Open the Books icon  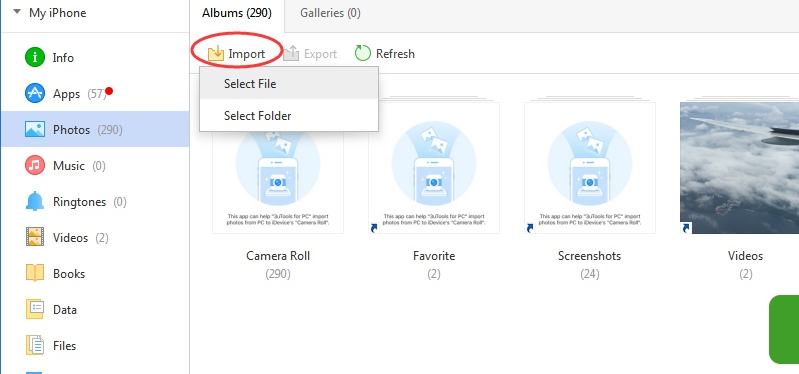point(35,274)
